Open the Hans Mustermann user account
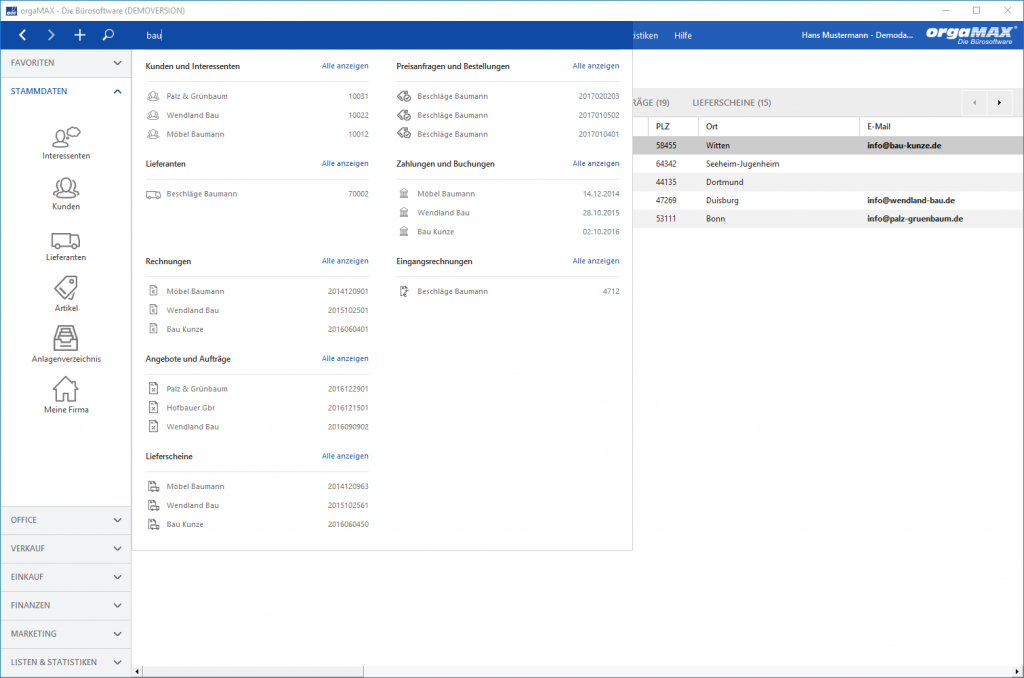The image size is (1024, 678). pyautogui.click(x=857, y=35)
